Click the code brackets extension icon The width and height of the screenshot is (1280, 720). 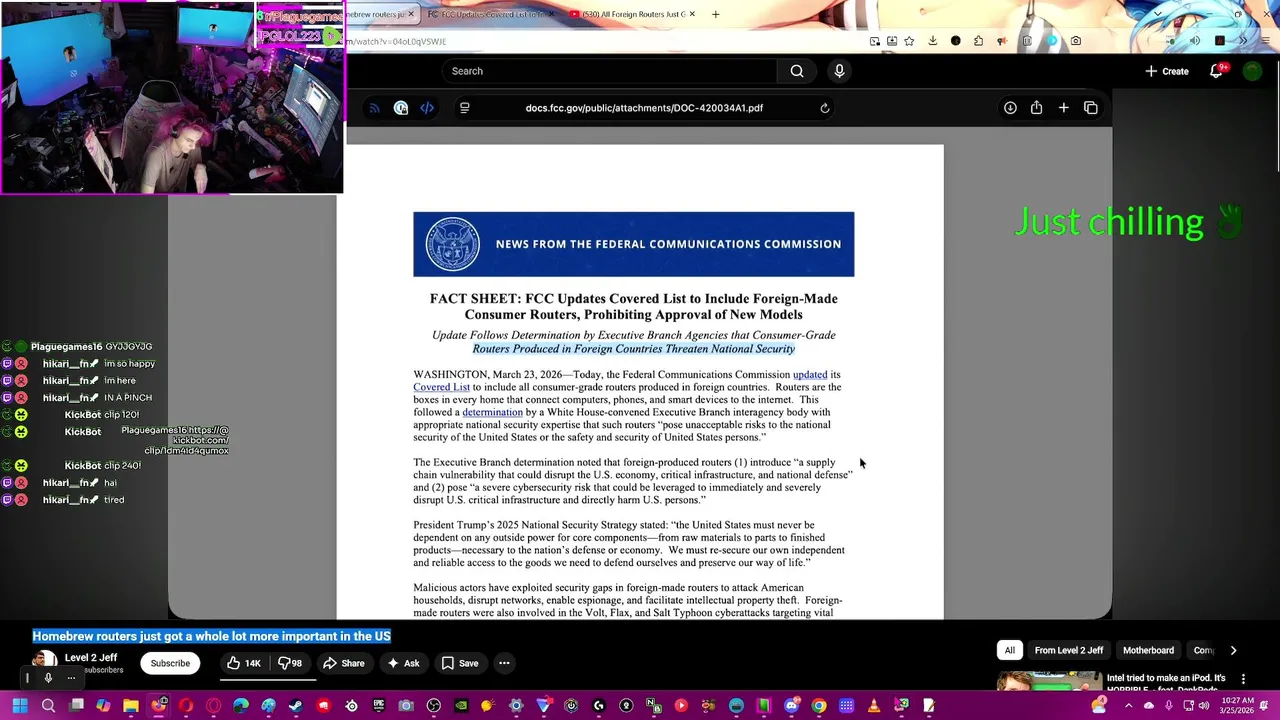click(x=427, y=108)
